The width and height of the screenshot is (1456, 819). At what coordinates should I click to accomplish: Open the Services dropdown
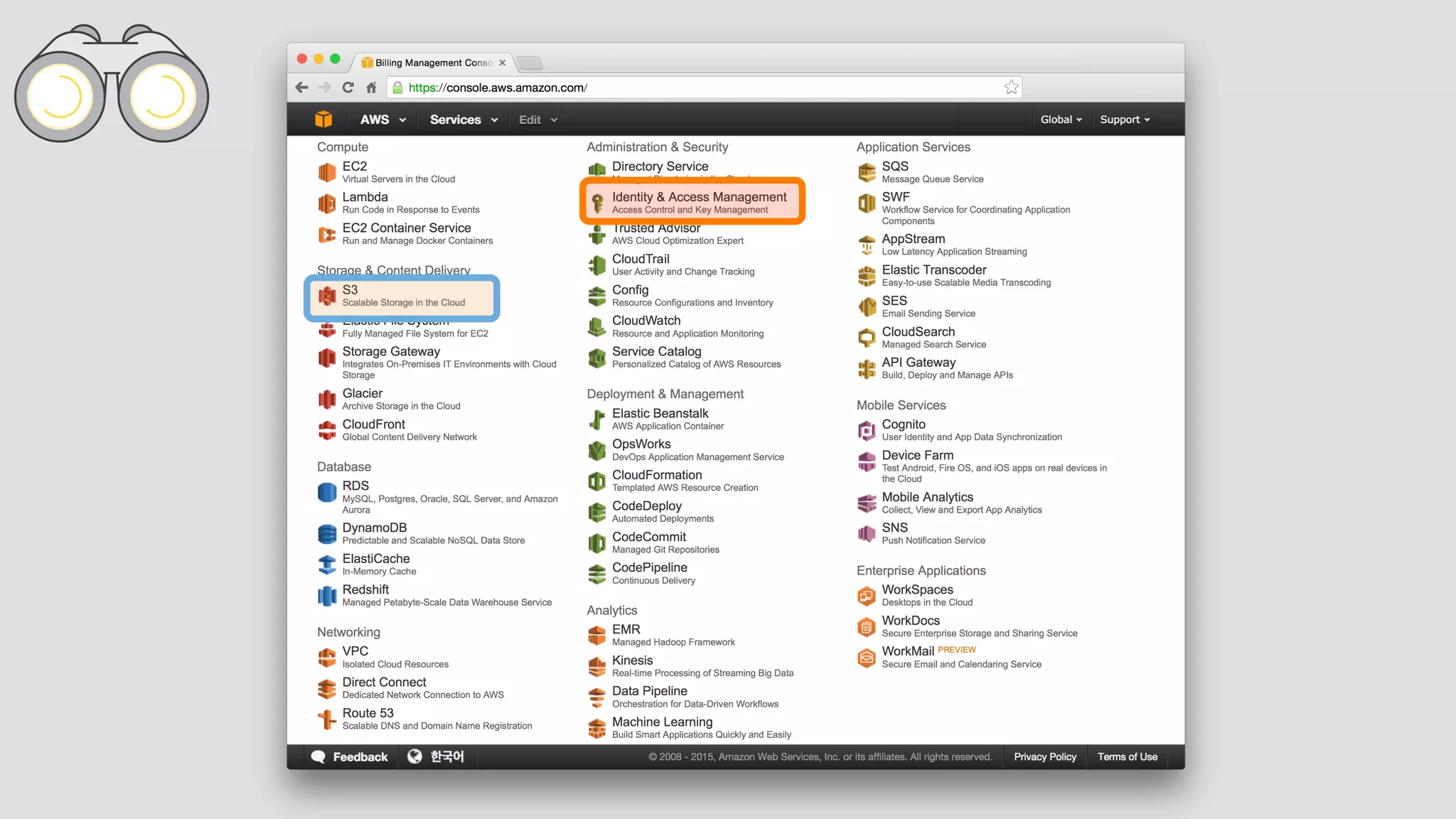click(464, 119)
